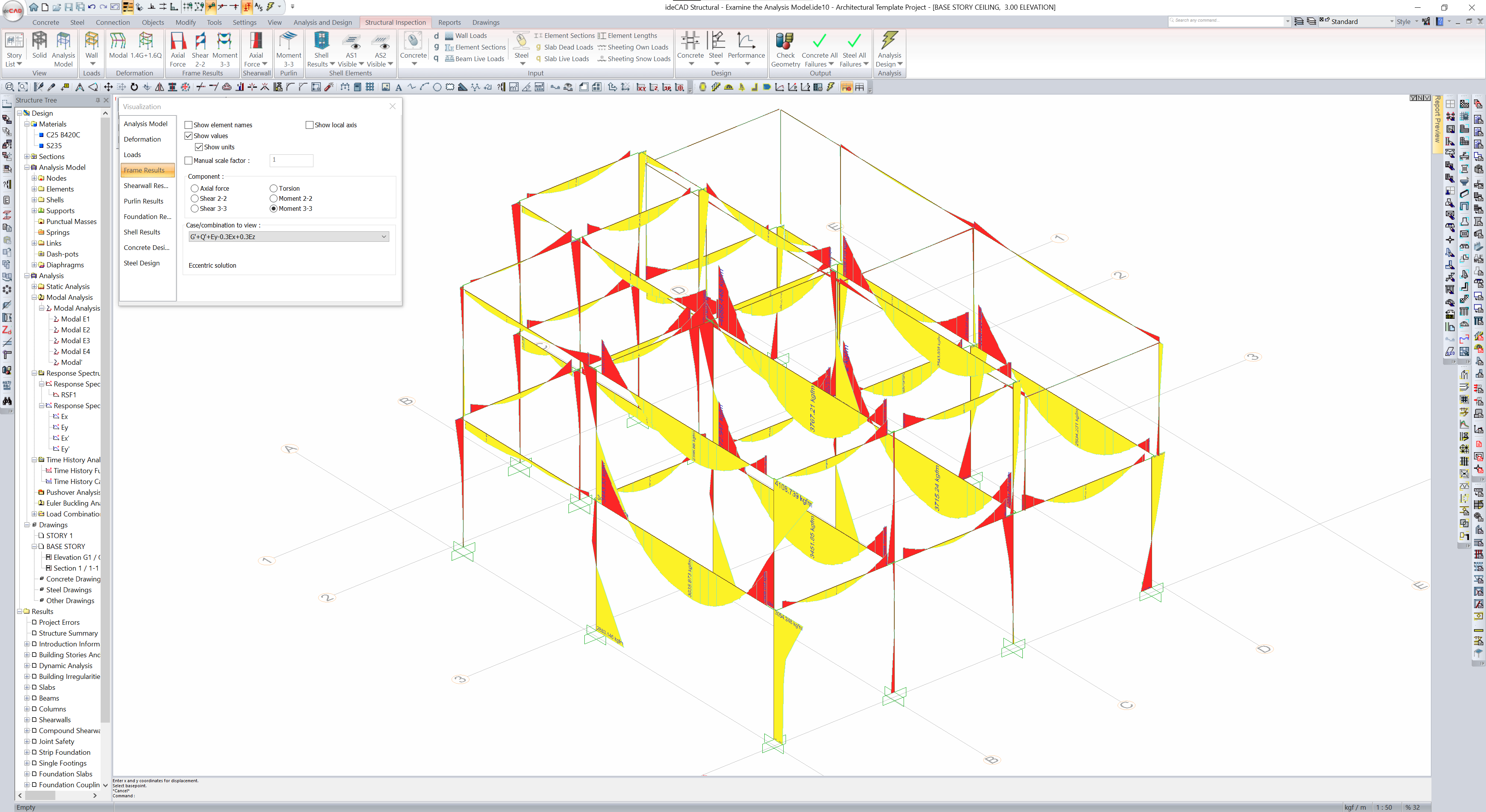The height and width of the screenshot is (812, 1486).
Task: Expand the Sections tree node
Action: click(x=27, y=157)
